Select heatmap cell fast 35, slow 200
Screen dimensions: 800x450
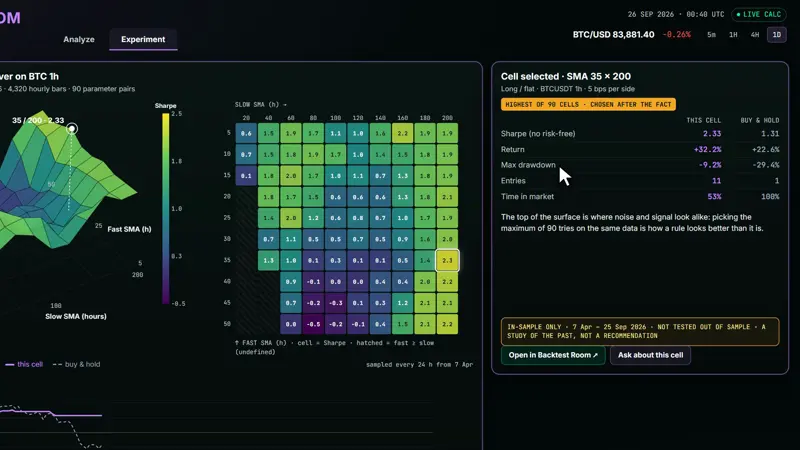pyautogui.click(x=447, y=260)
